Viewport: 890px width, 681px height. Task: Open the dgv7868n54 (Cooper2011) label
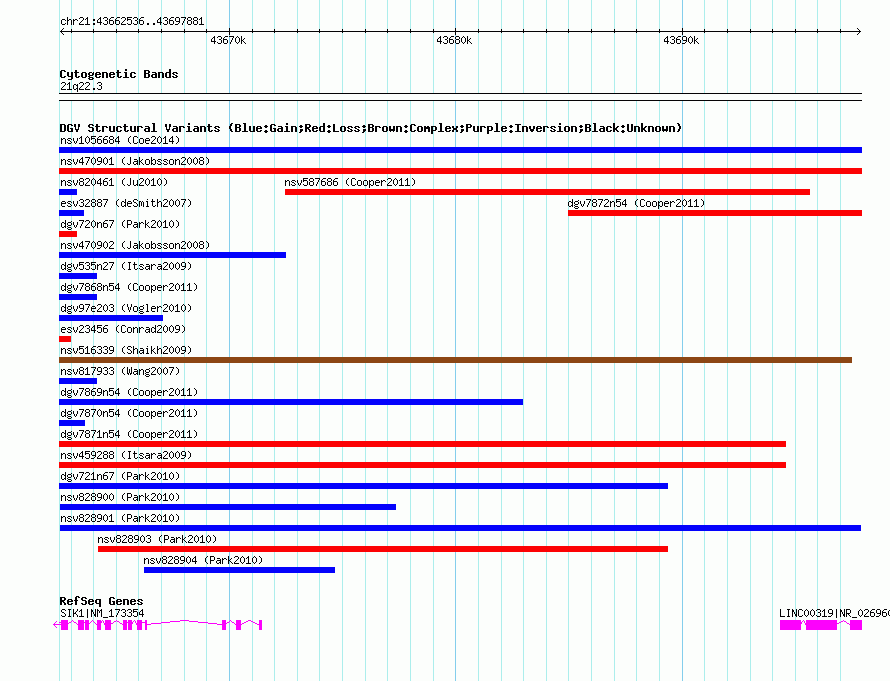pos(129,287)
